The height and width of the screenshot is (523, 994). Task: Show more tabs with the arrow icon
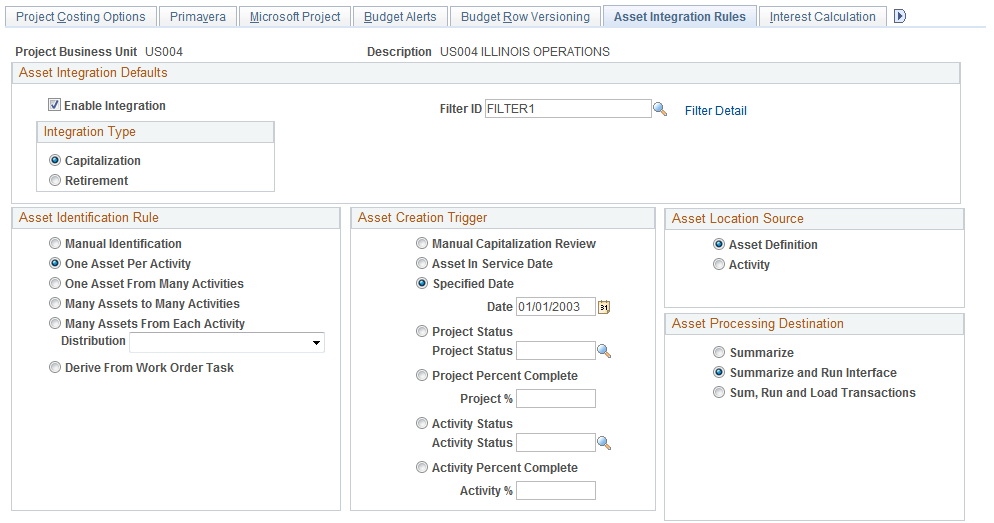point(900,16)
